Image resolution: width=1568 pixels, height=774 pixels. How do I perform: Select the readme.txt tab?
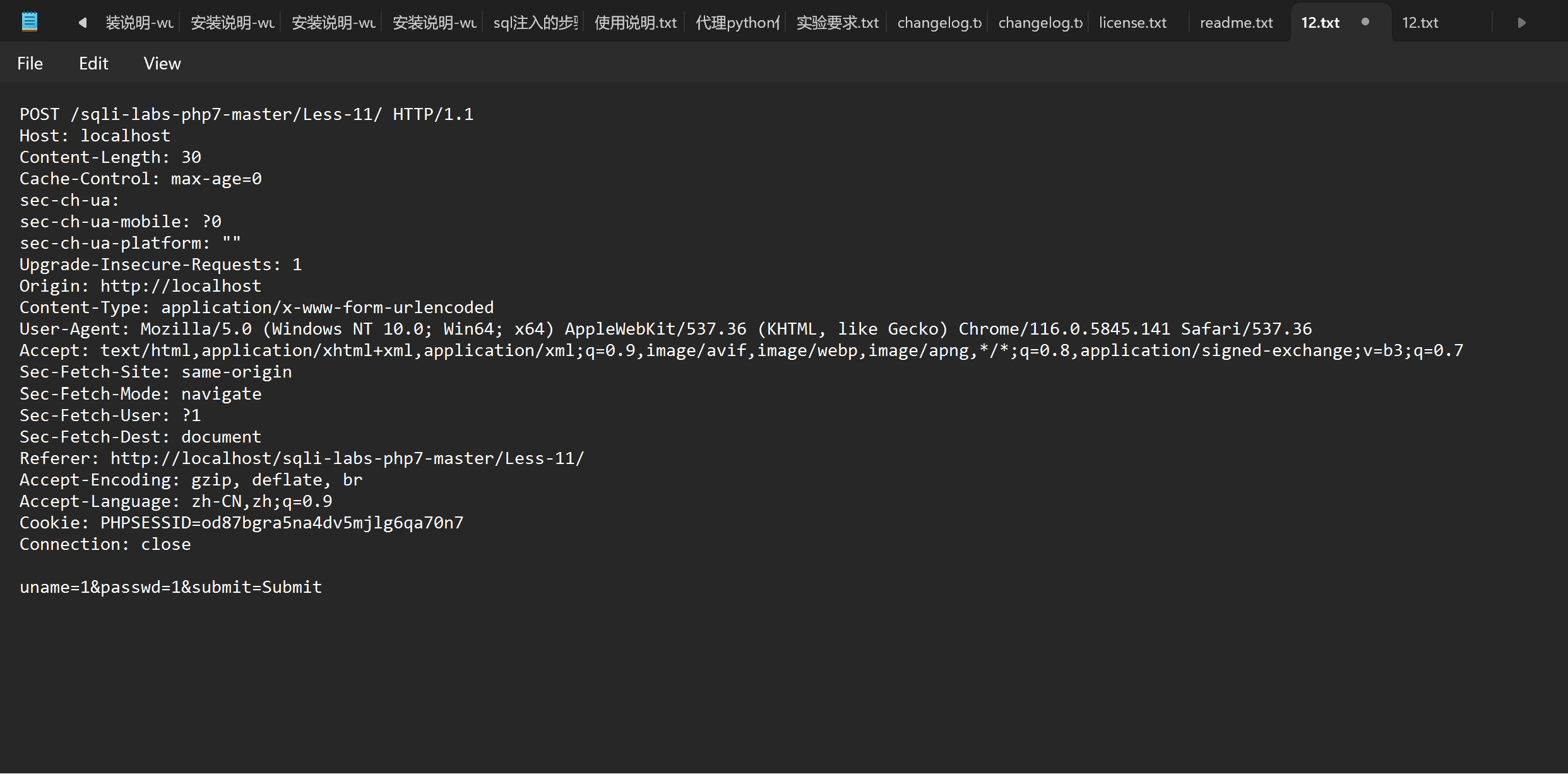[1236, 23]
